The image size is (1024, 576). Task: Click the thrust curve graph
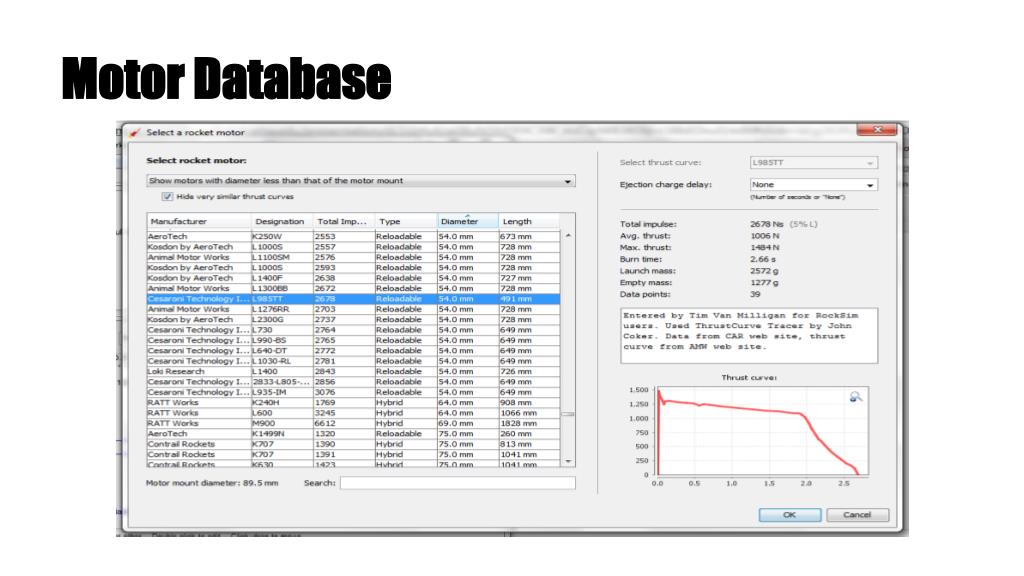coord(762,432)
